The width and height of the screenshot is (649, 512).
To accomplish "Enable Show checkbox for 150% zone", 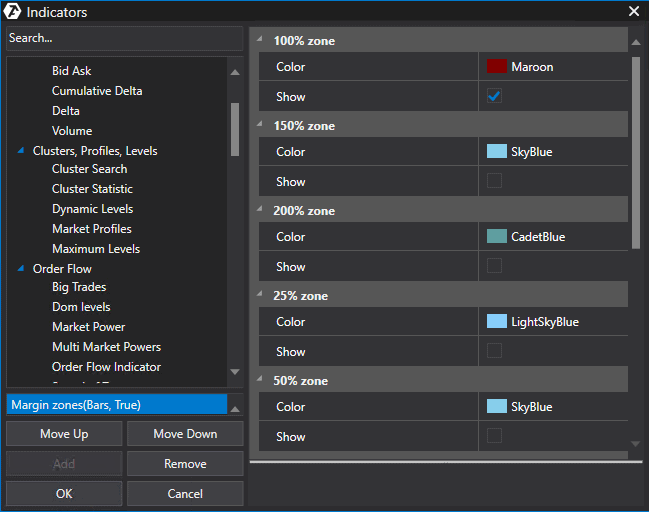I will click(x=494, y=182).
